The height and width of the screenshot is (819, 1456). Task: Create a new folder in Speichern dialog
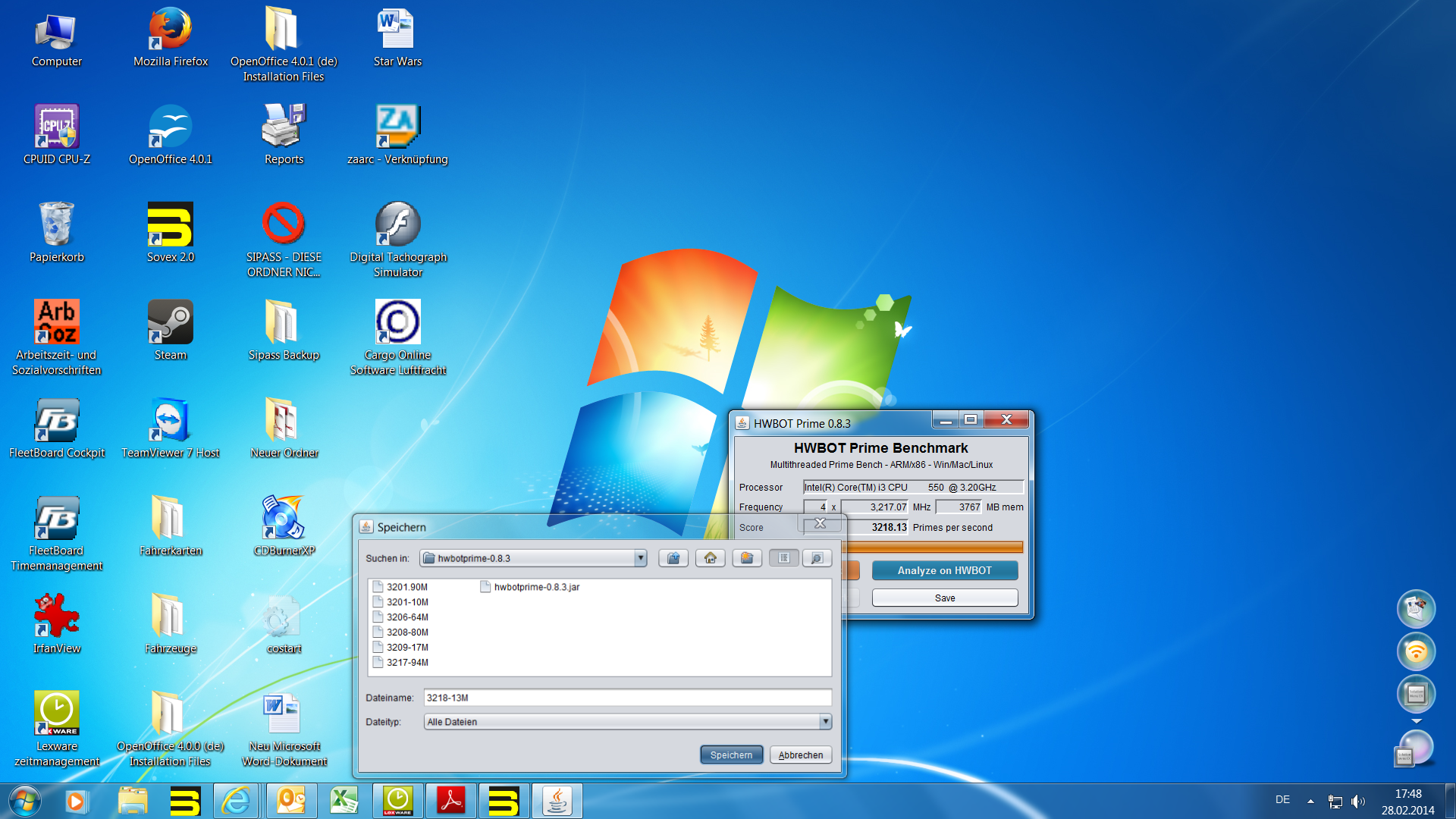[x=747, y=558]
